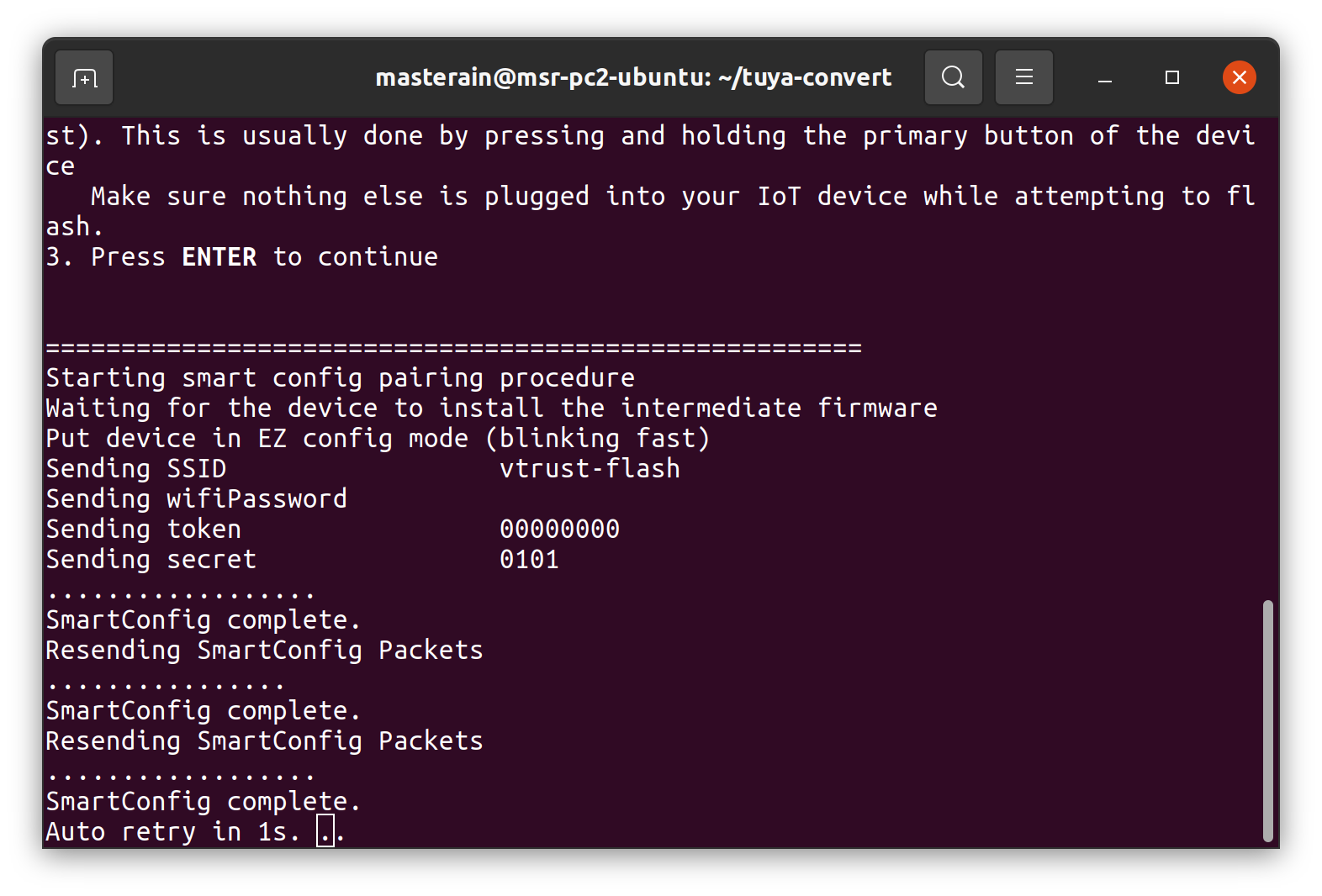Screen dimensions: 1322x896
Task: Click the terminal scrollbar thumb
Action: click(1267, 720)
